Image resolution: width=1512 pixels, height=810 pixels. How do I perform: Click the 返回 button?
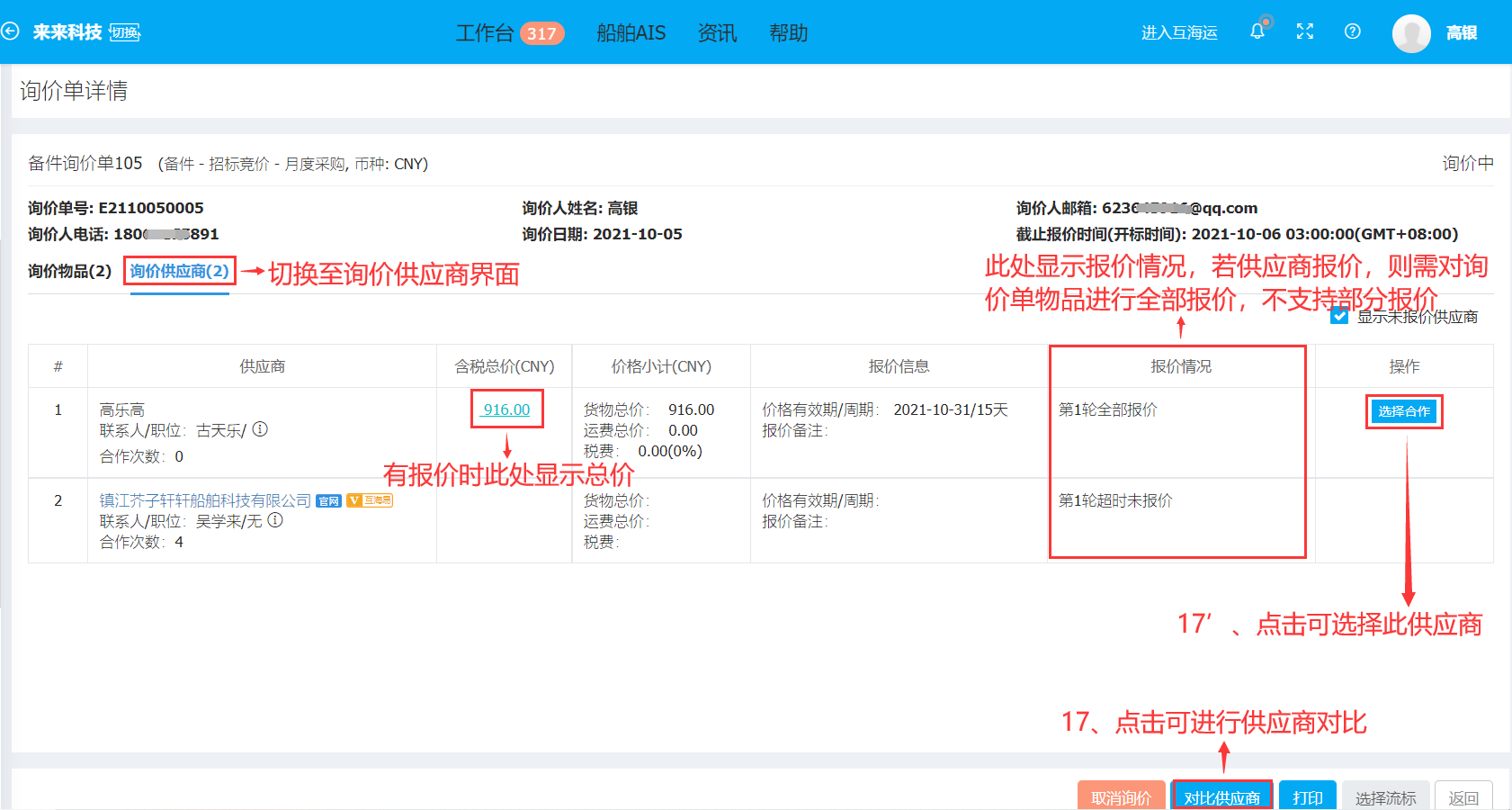1463,796
